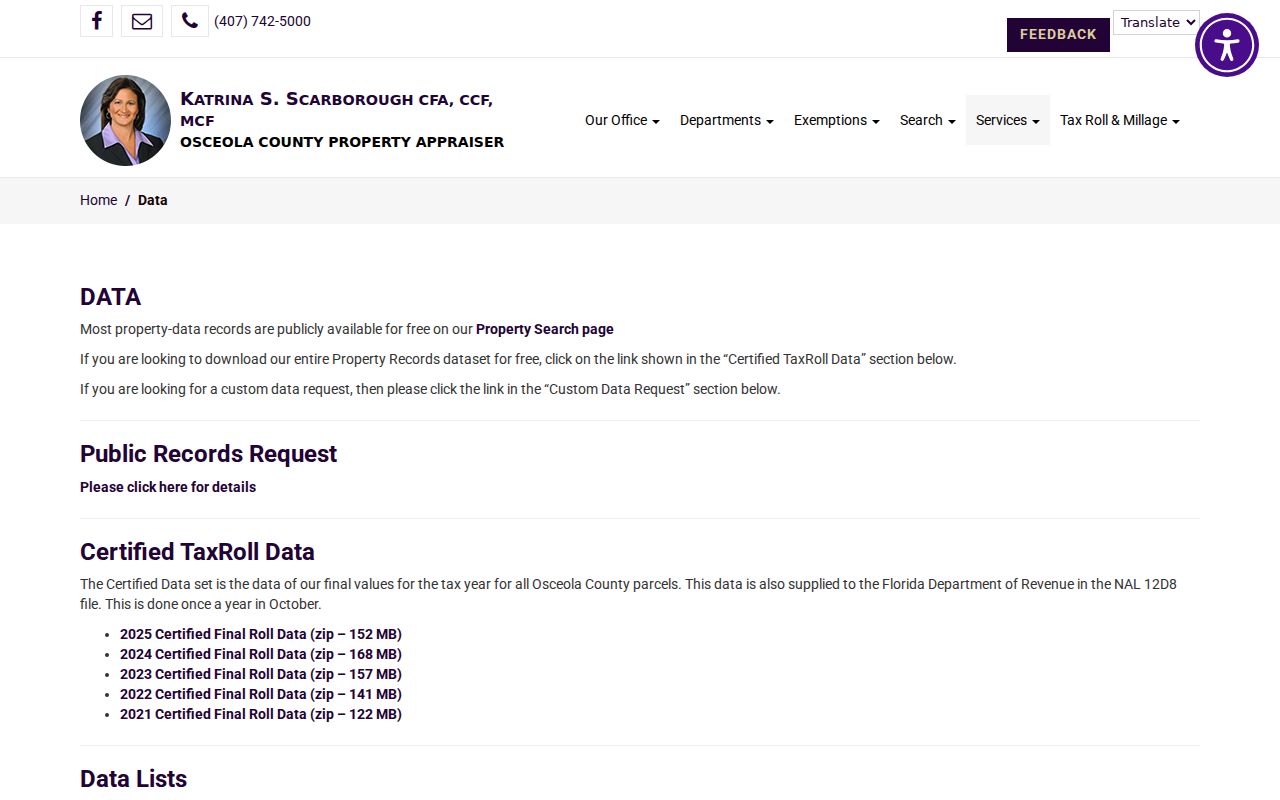Click the property appraiser portrait photo

click(x=126, y=120)
